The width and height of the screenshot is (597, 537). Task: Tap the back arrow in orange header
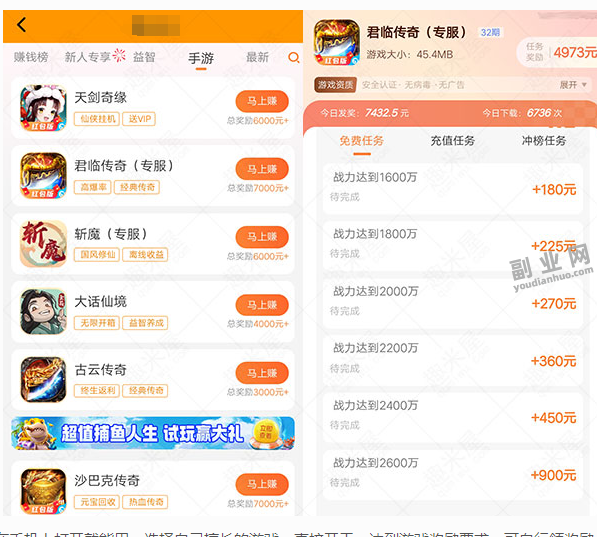(x=22, y=25)
